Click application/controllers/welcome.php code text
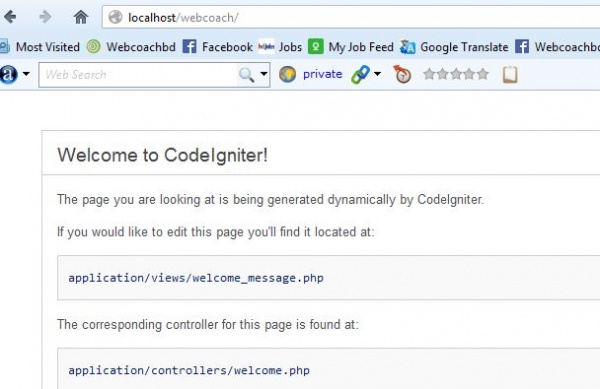 tap(189, 371)
